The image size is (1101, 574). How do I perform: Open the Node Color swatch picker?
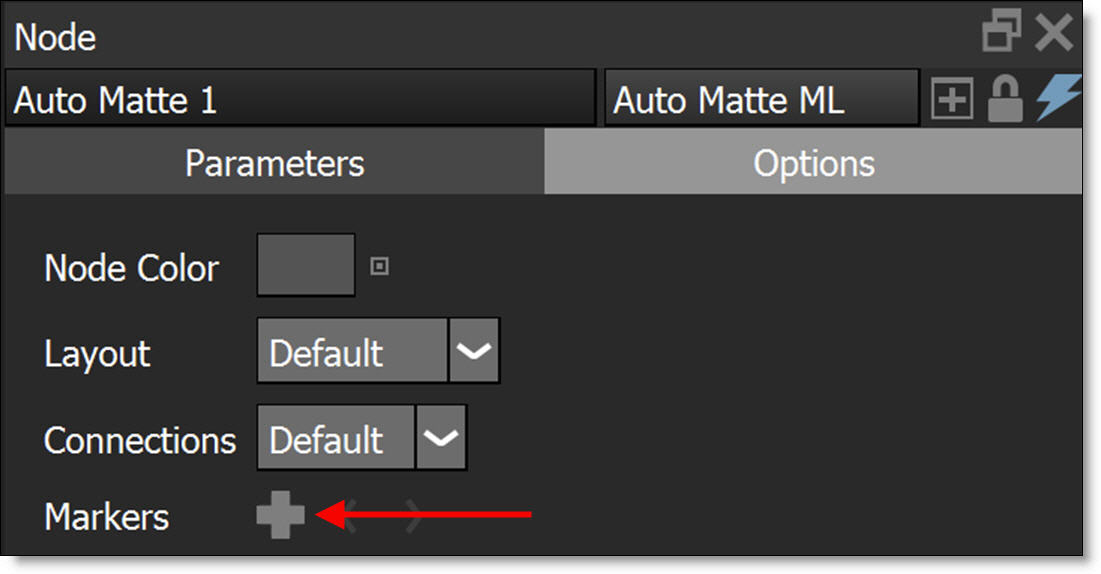click(x=306, y=266)
